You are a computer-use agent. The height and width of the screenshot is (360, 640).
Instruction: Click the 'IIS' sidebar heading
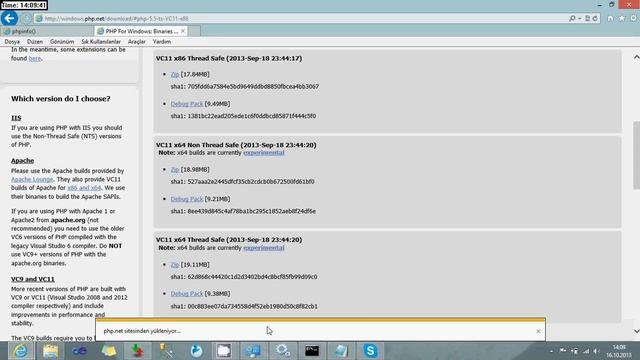[16, 118]
